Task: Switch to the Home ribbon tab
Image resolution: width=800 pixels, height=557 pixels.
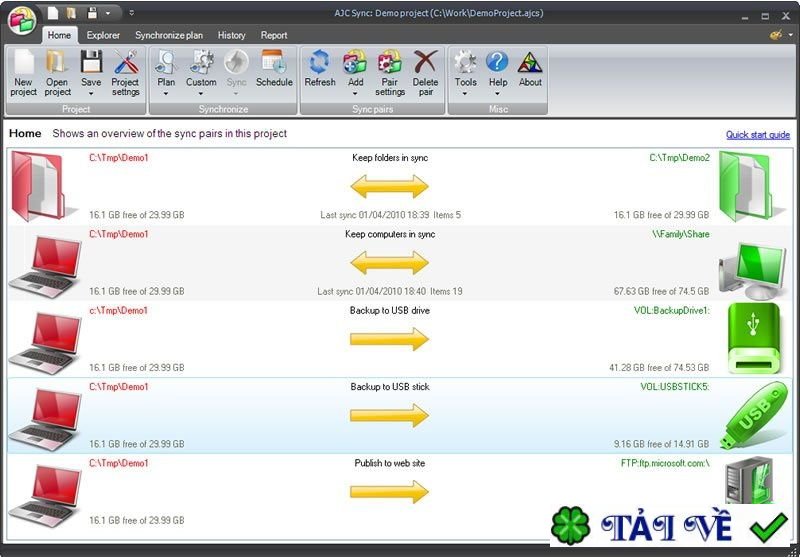Action: [60, 35]
